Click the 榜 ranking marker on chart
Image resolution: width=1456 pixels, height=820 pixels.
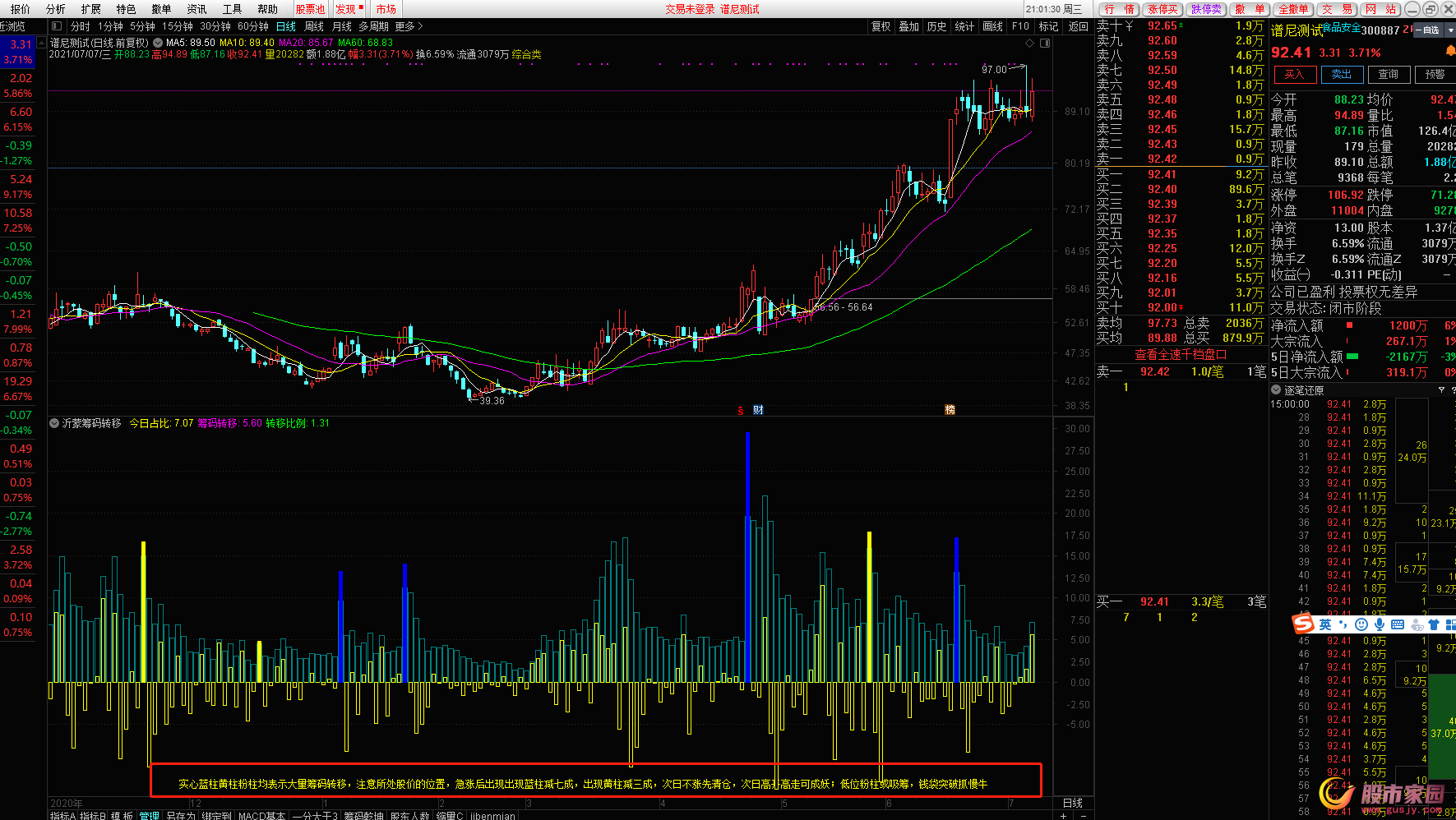[950, 410]
